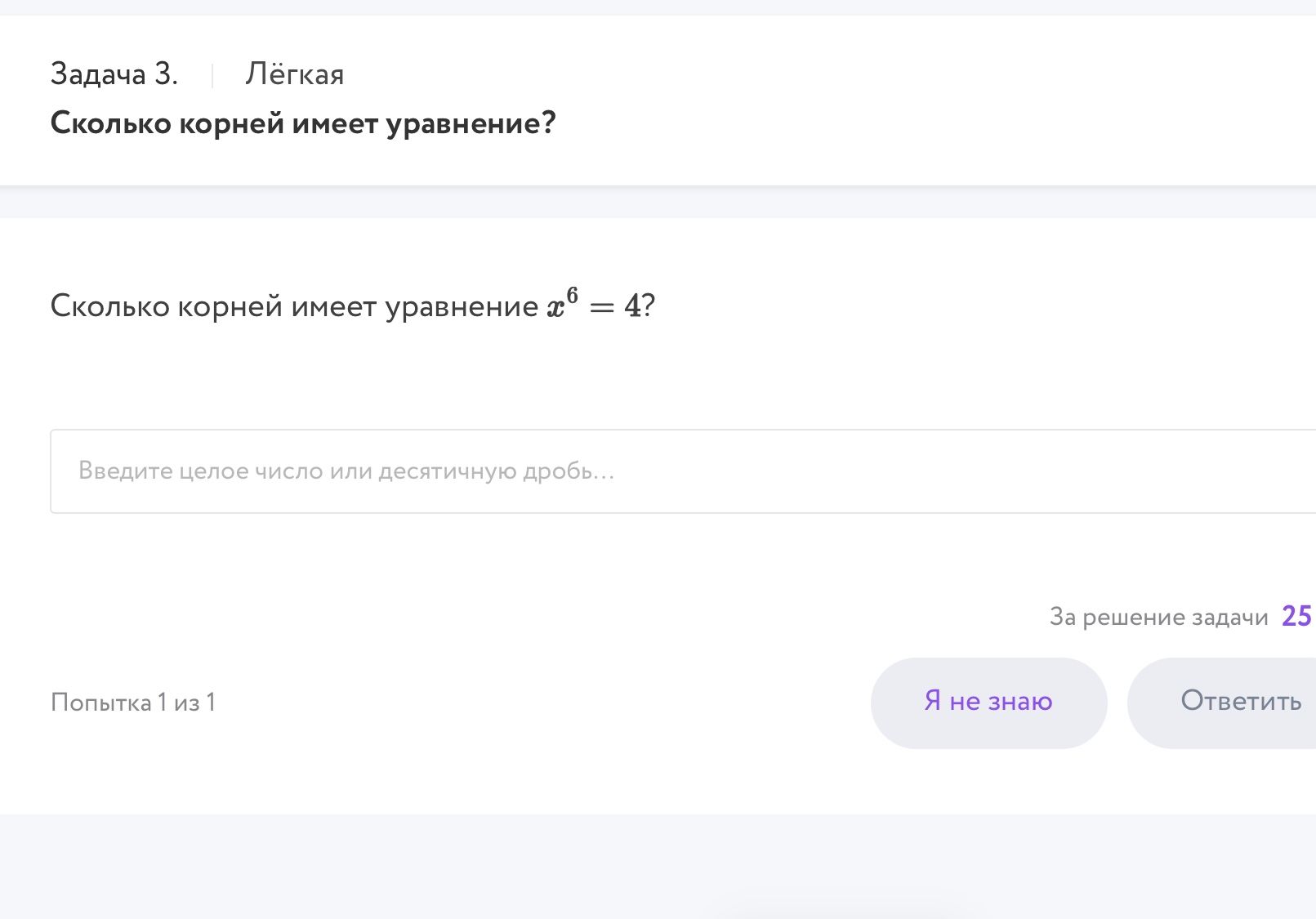Click the 'Попытка 1 из 1' text

pos(133,703)
